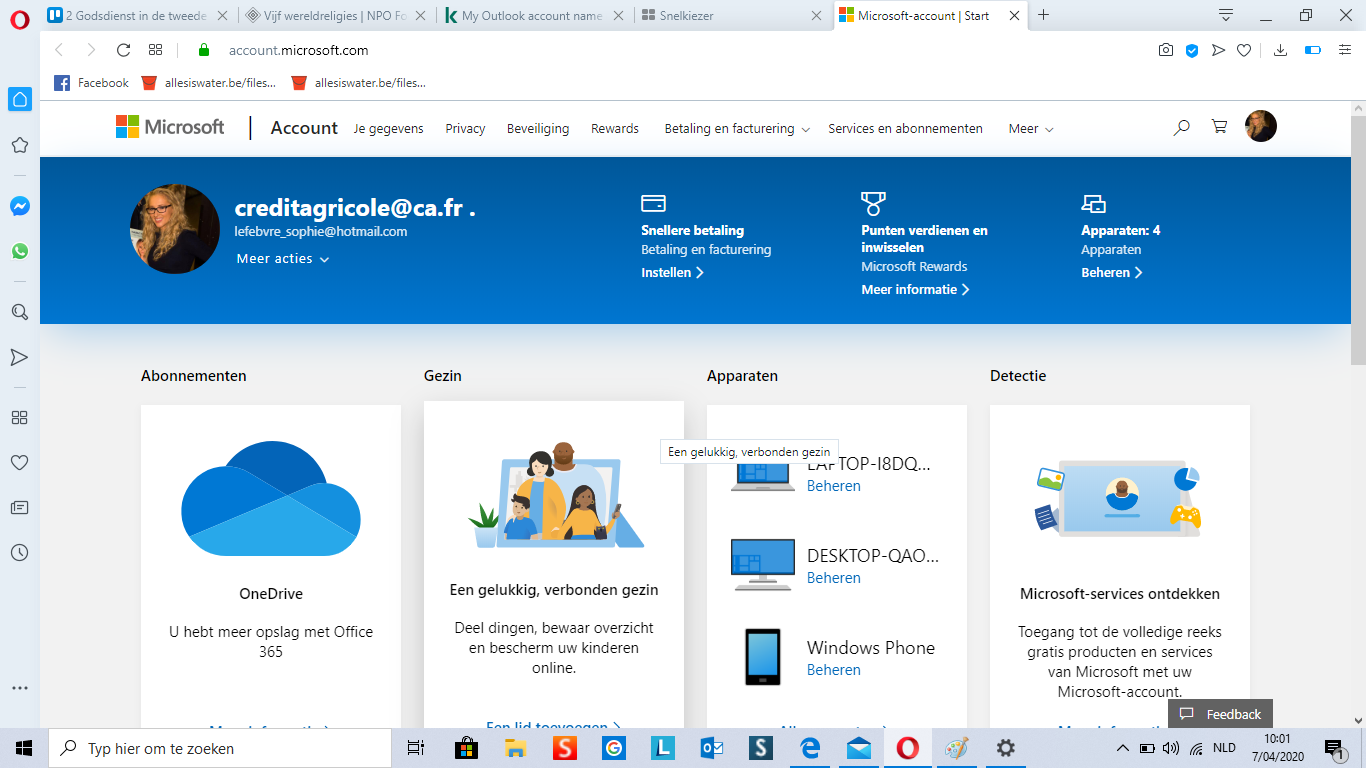This screenshot has width=1366, height=768.
Task: Switch to Vijf wereldreligies NPO tab
Action: 337,15
